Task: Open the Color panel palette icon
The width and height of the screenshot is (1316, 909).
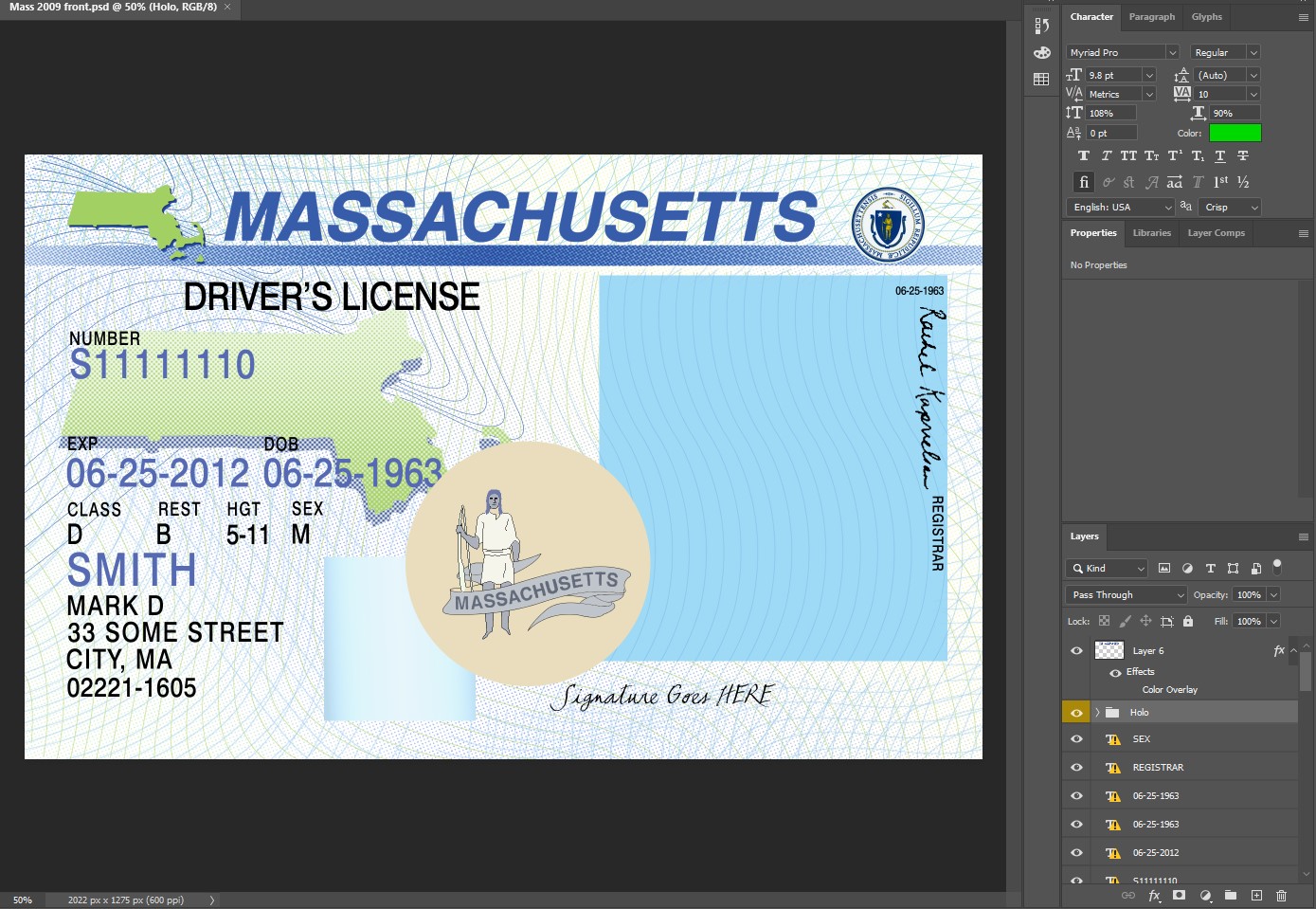Action: tap(1042, 52)
